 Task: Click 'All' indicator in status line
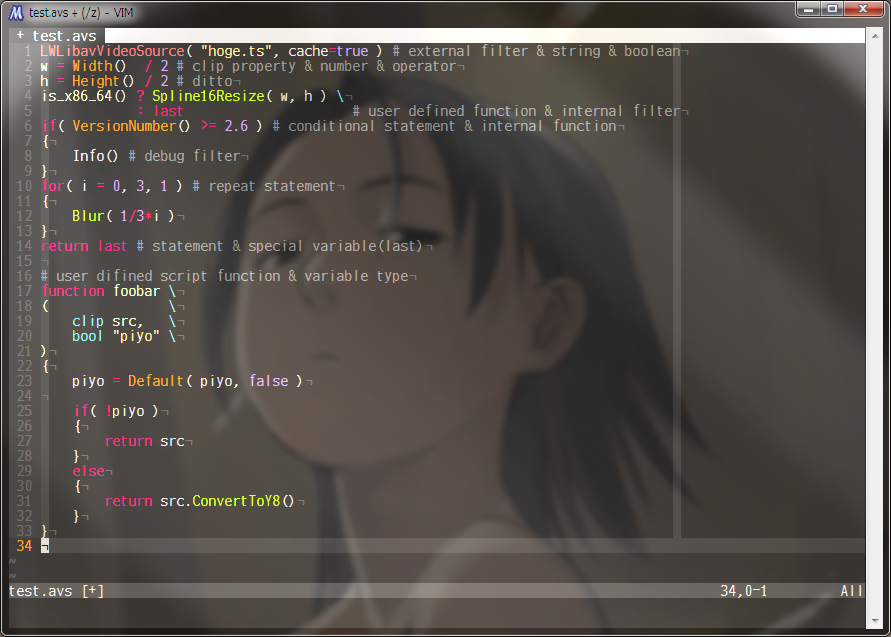click(851, 591)
